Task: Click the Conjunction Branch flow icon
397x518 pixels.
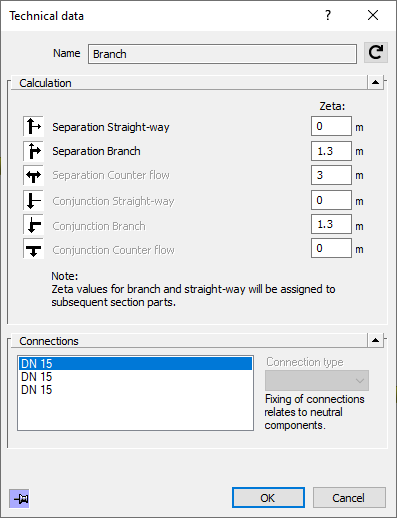Action: 33,224
